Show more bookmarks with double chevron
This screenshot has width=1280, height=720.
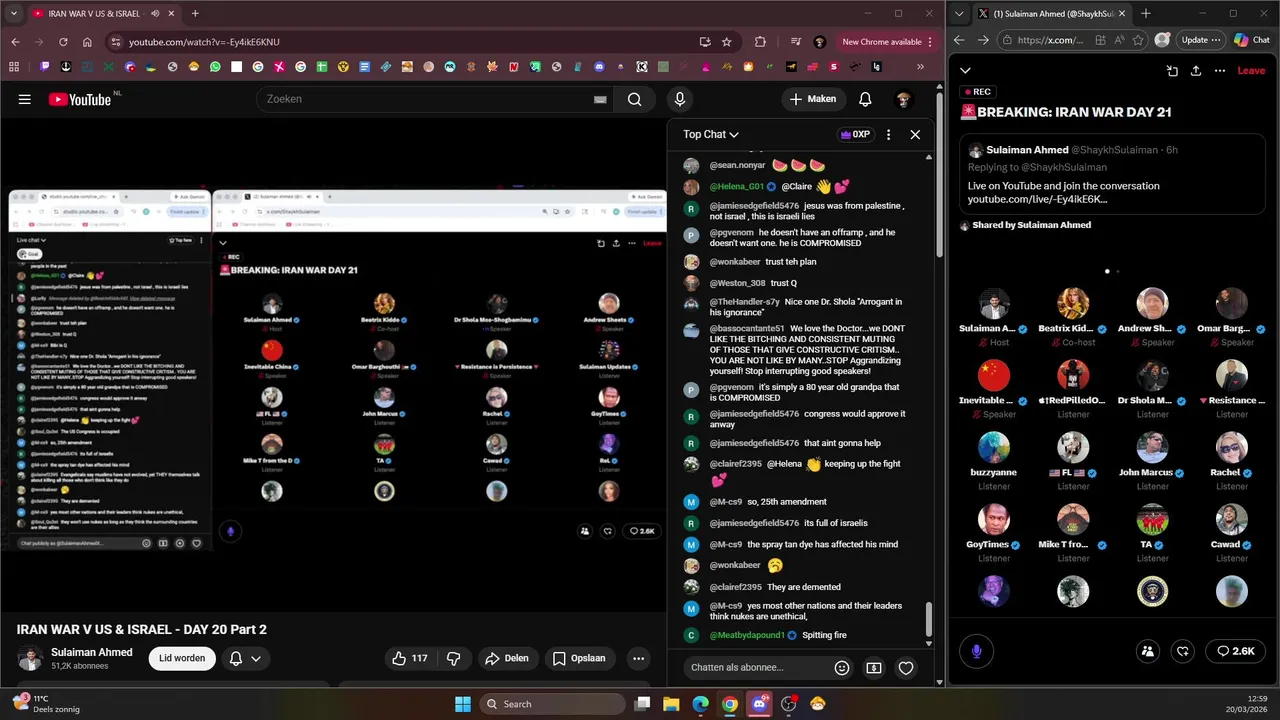click(x=920, y=67)
